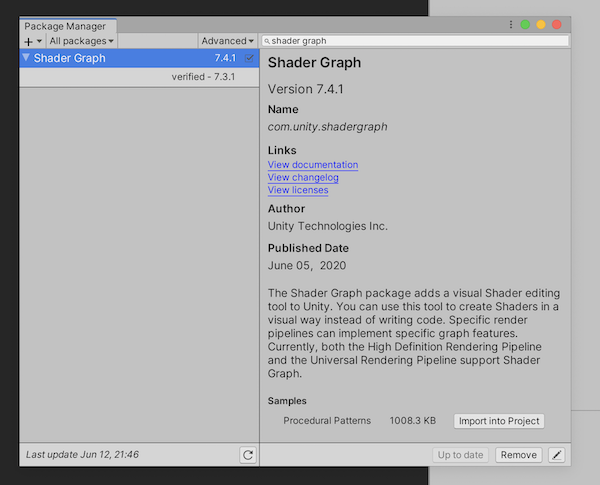
Task: Click the green window button
Action: pos(525,24)
